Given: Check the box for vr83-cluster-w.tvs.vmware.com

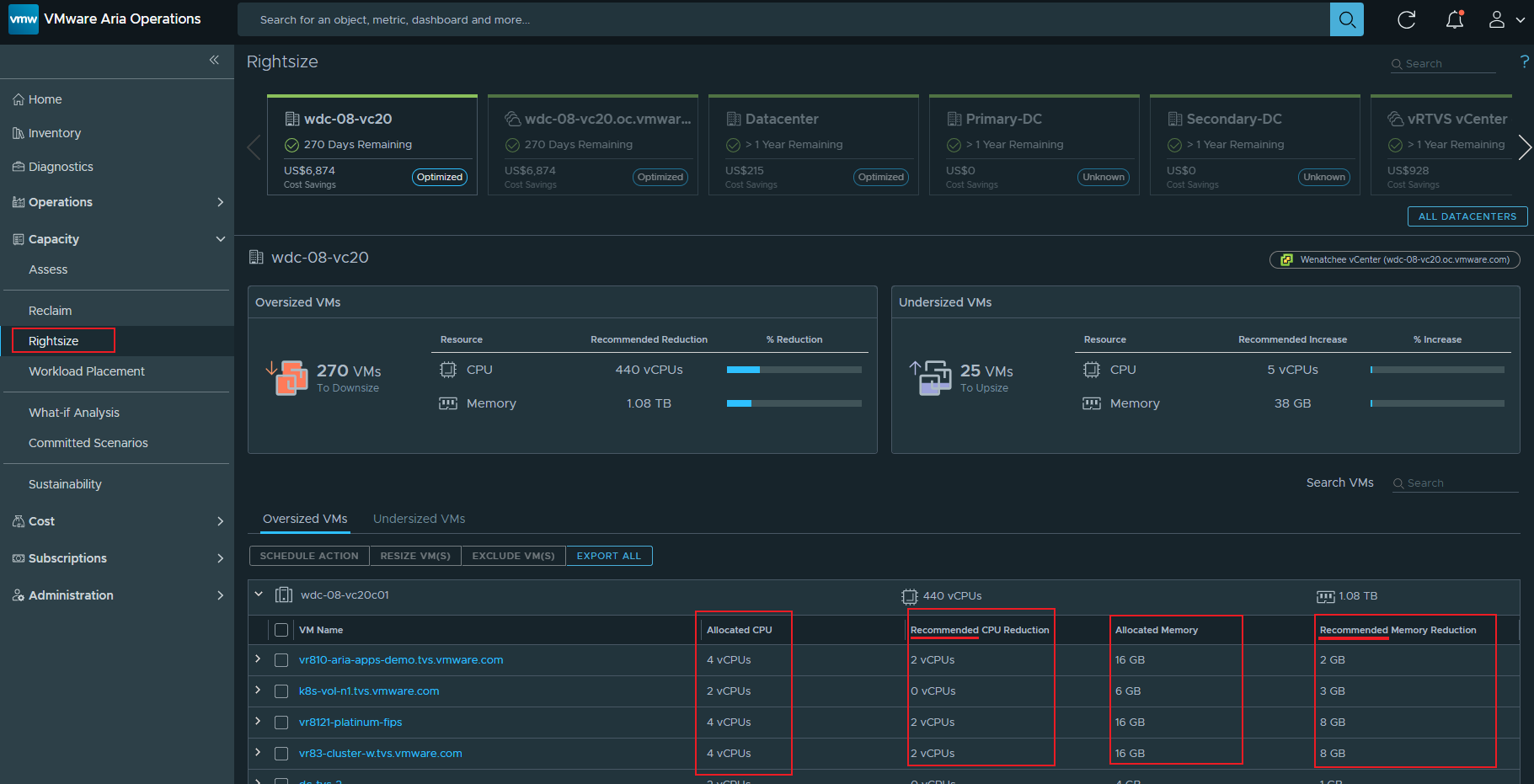Looking at the screenshot, I should [x=281, y=754].
